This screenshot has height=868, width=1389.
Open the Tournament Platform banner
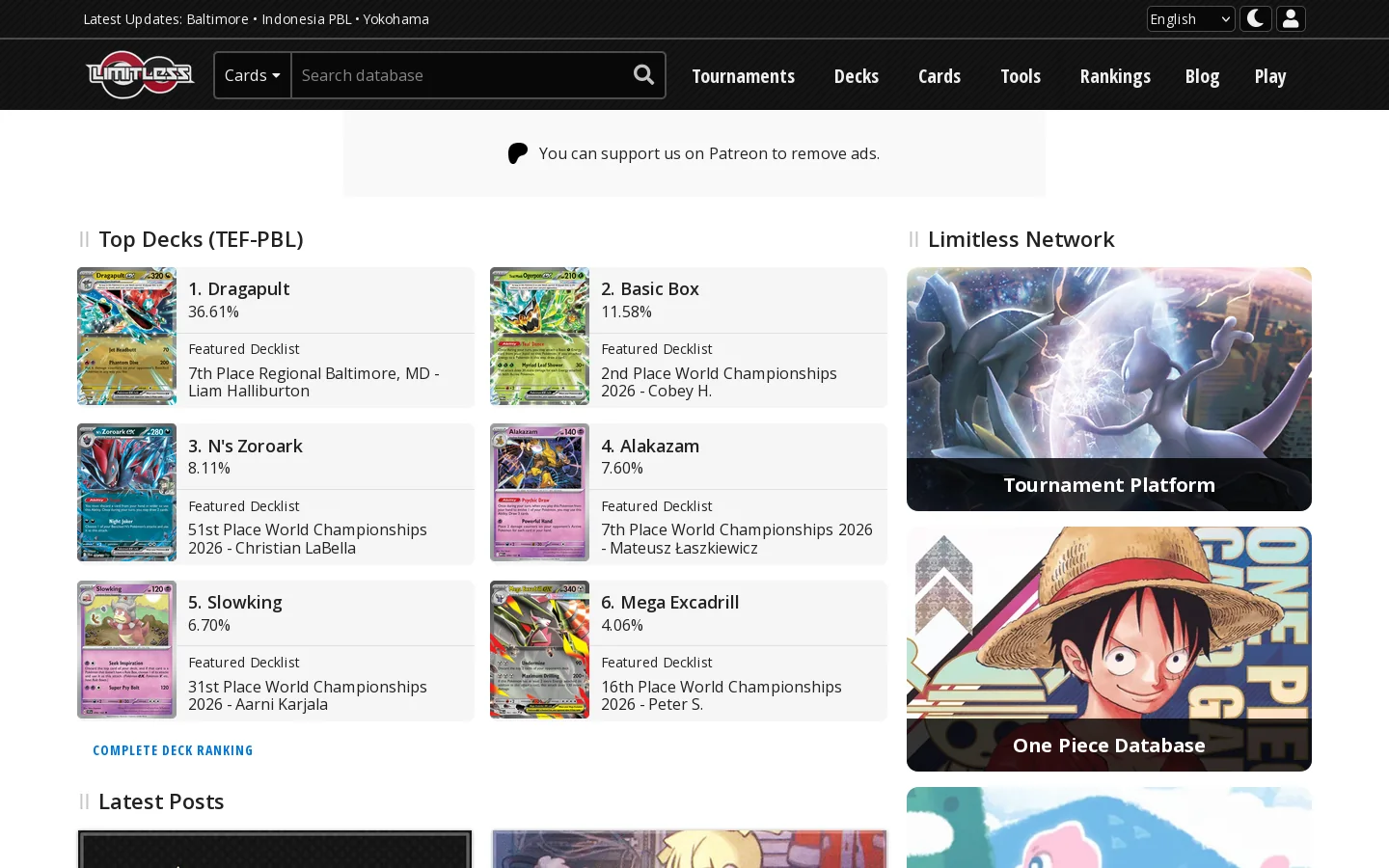click(x=1109, y=389)
